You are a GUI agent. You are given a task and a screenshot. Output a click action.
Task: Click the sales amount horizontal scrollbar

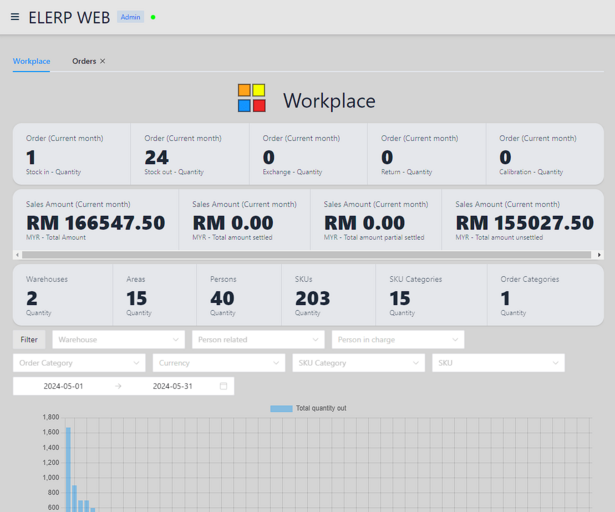click(300, 255)
